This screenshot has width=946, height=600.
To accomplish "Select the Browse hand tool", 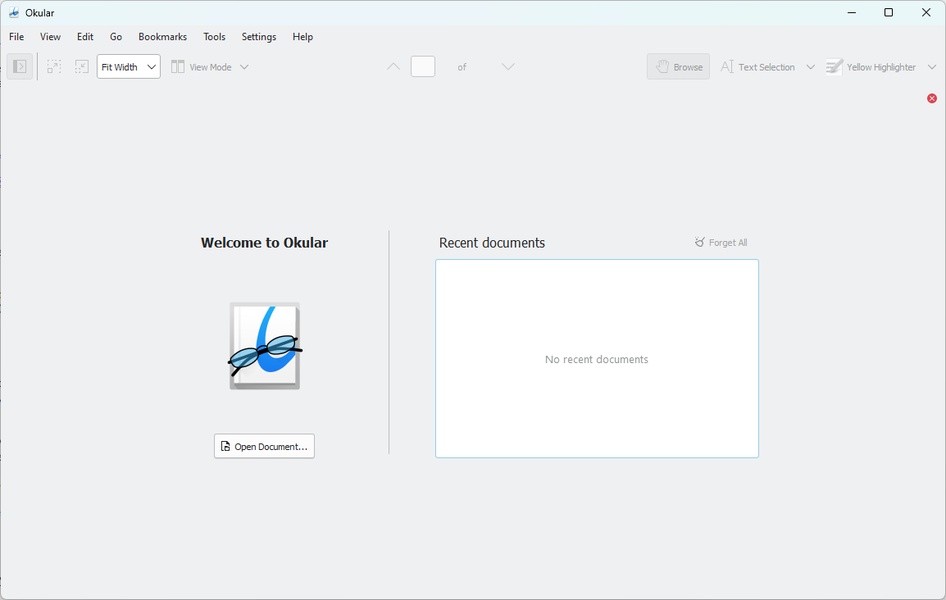I will coord(679,67).
